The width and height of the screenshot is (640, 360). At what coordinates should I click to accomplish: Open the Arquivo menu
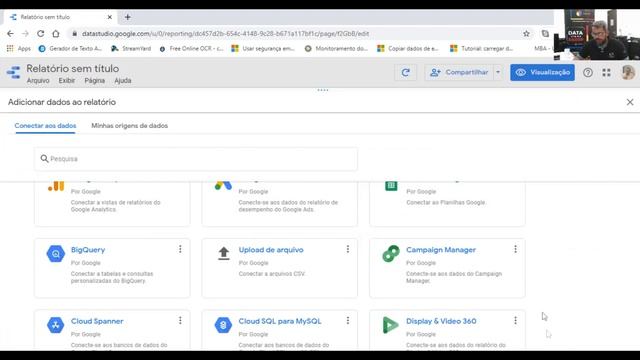pos(38,80)
